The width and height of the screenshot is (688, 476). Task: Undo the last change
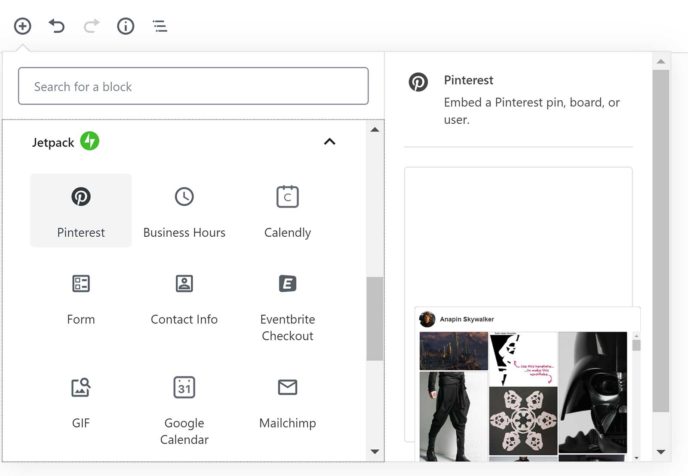click(x=57, y=26)
